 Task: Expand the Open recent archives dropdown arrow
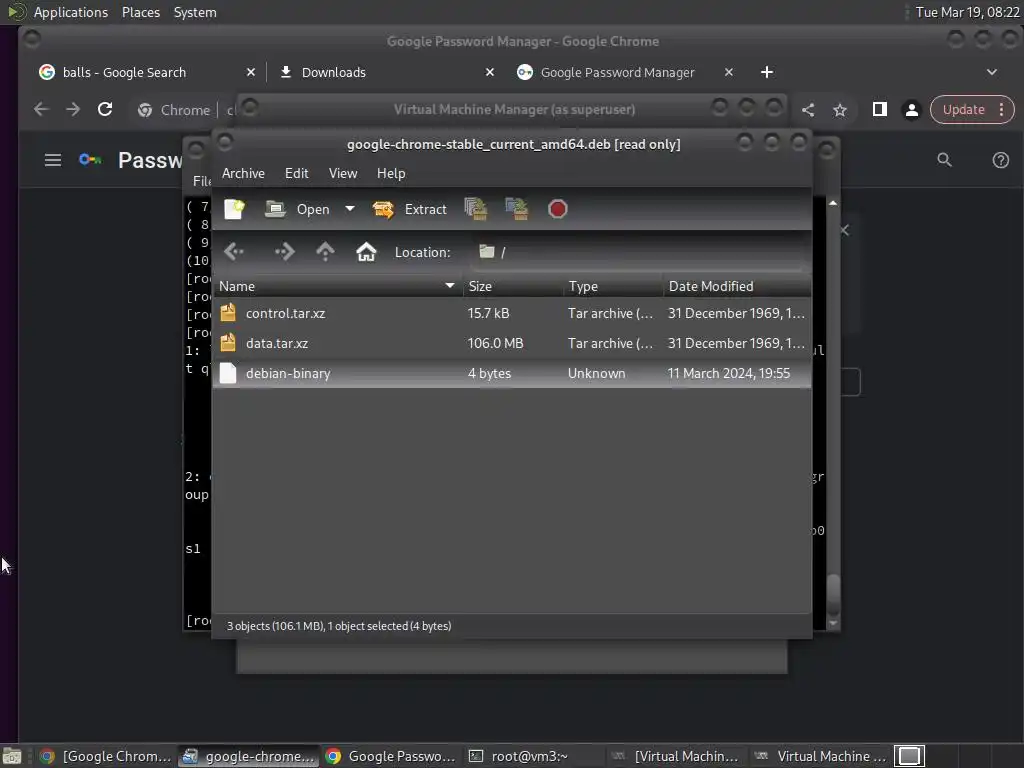350,209
